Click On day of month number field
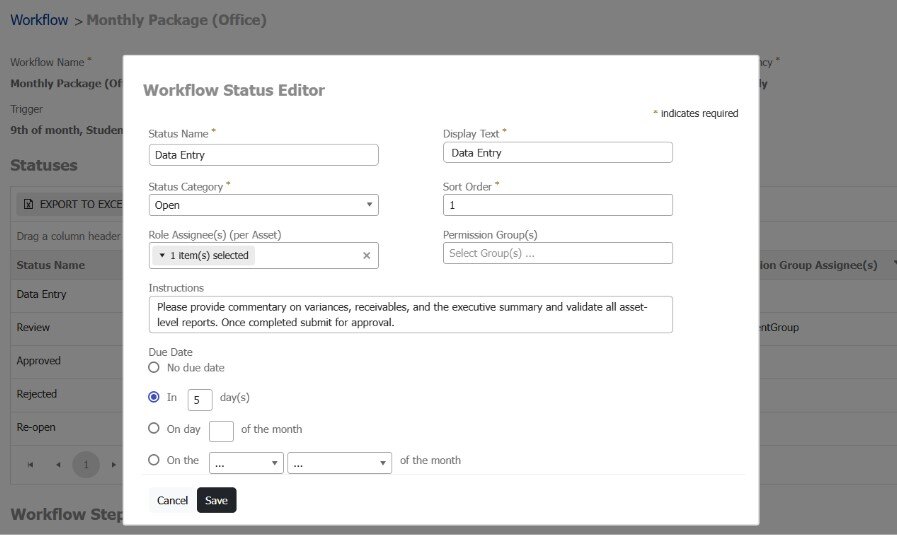The width and height of the screenshot is (897, 535). tap(221, 431)
